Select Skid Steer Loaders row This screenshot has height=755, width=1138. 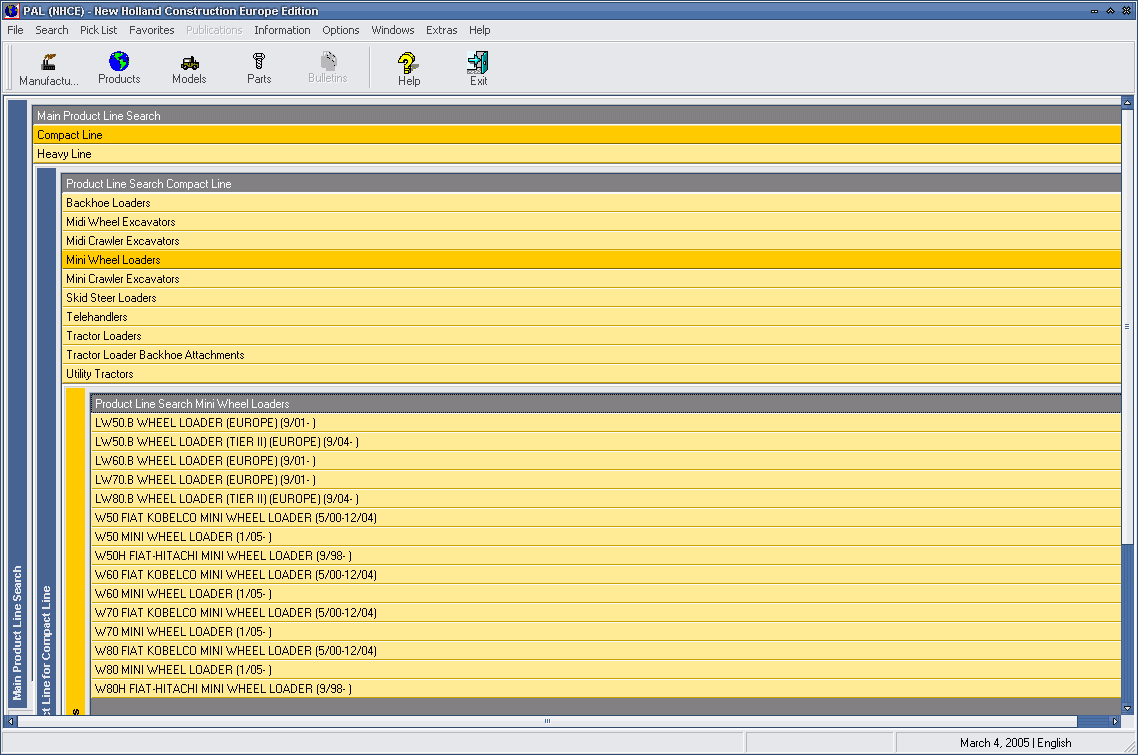pos(591,298)
